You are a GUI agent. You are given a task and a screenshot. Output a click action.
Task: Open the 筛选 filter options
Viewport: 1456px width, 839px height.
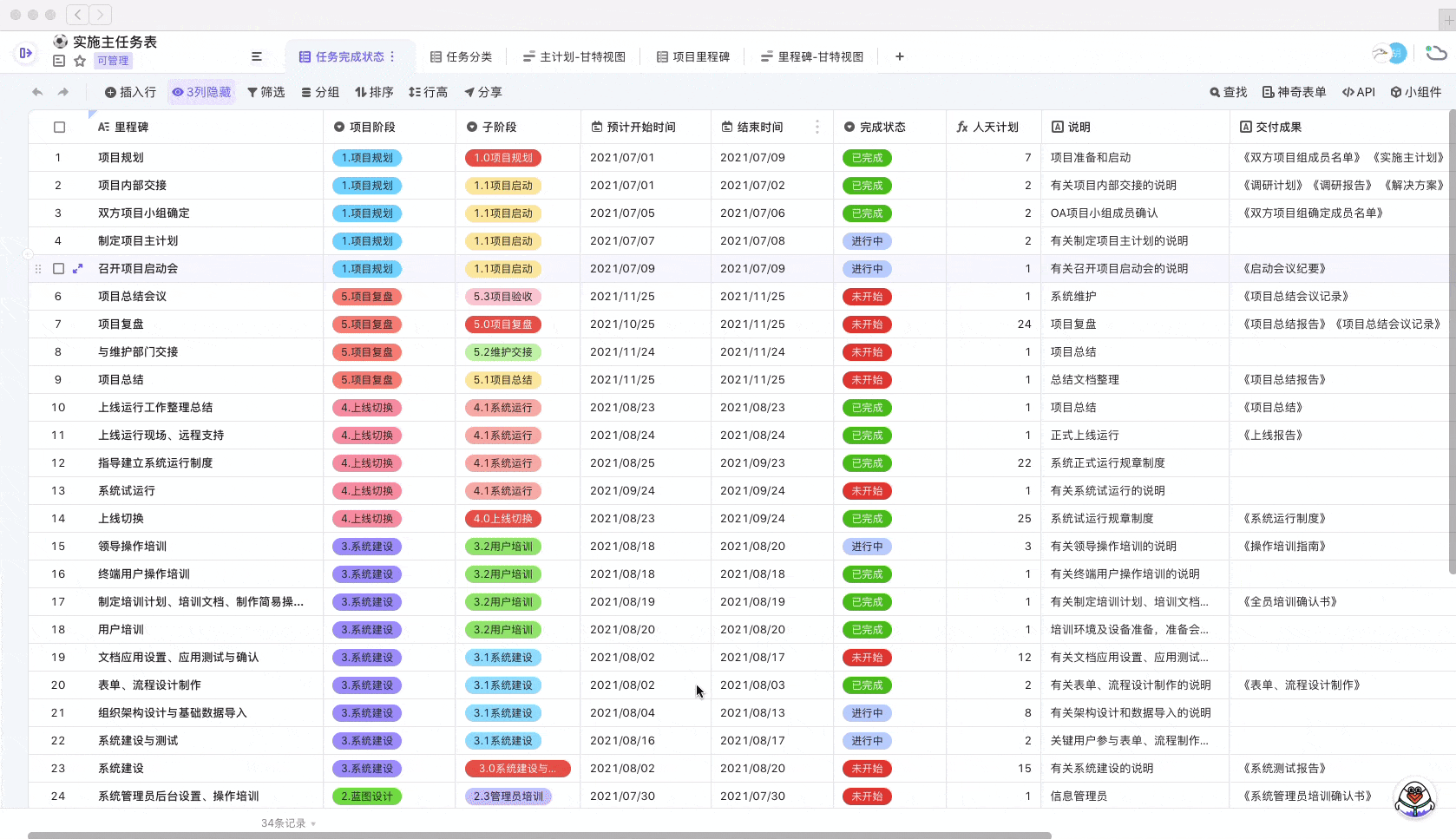click(266, 92)
